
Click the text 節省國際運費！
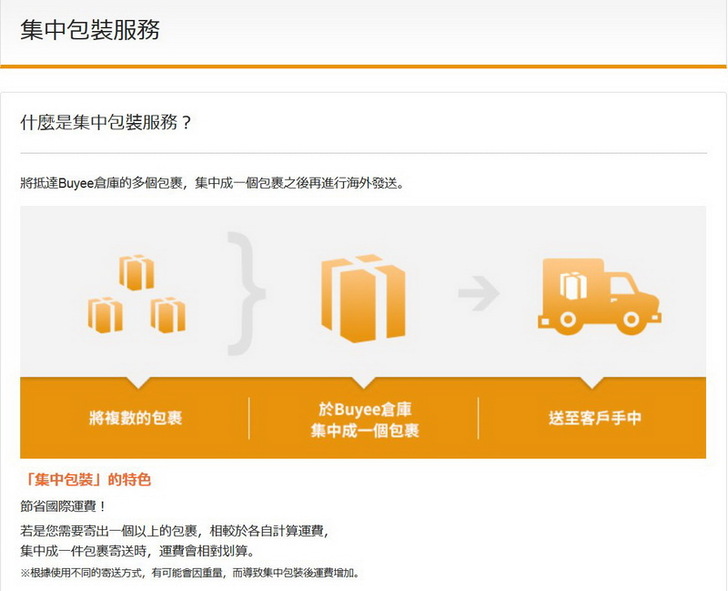[x=64, y=507]
